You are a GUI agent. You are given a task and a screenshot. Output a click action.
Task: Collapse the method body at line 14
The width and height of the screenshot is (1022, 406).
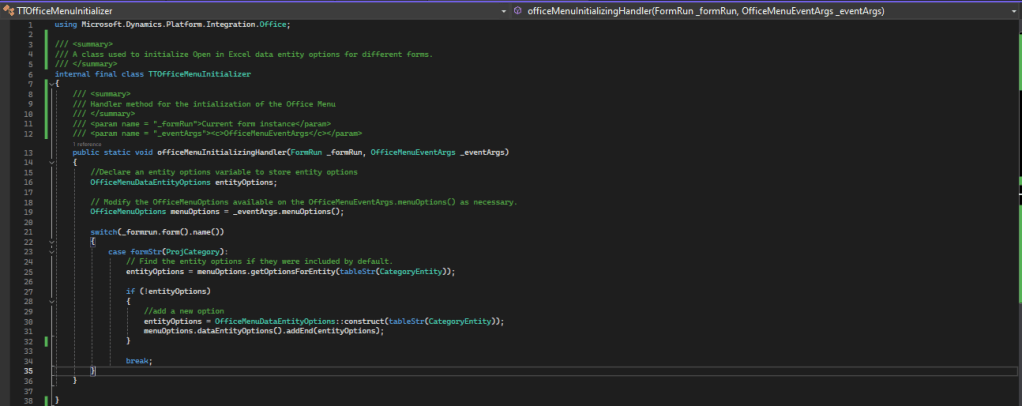pyautogui.click(x=50, y=162)
